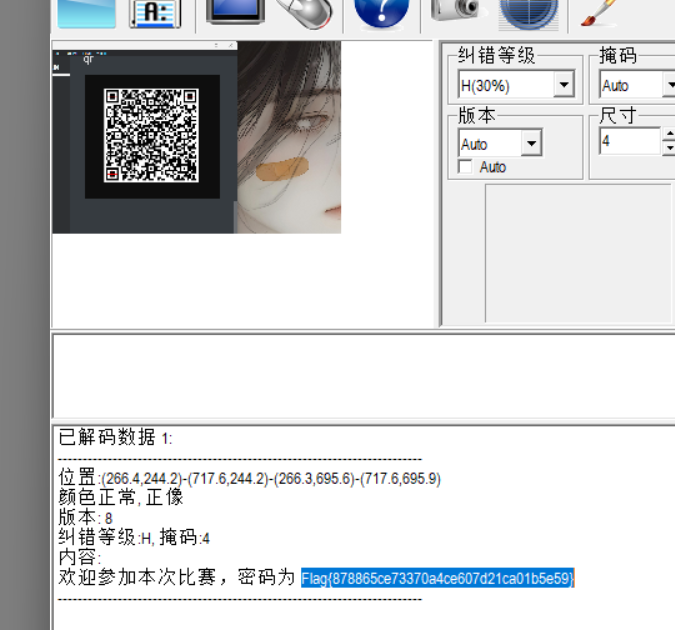Image resolution: width=675 pixels, height=630 pixels.
Task: Click the QR code in the loaded image
Action: click(x=151, y=136)
